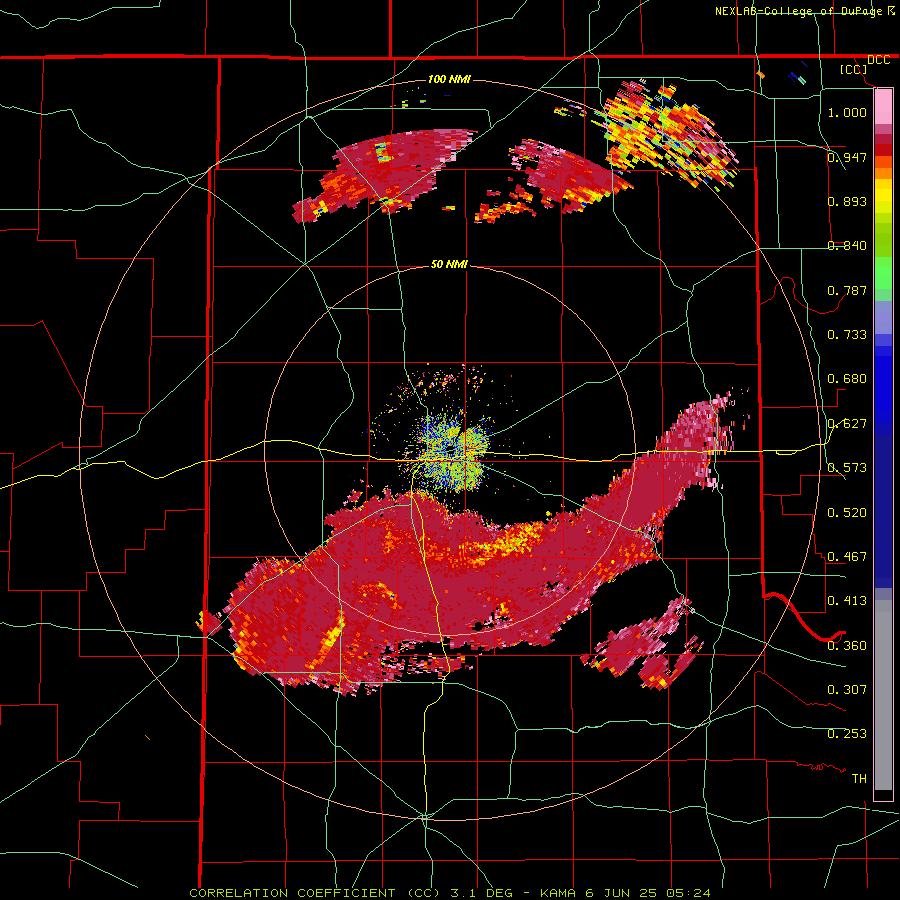Click the DCC product label
The image size is (900, 900).
point(878,60)
